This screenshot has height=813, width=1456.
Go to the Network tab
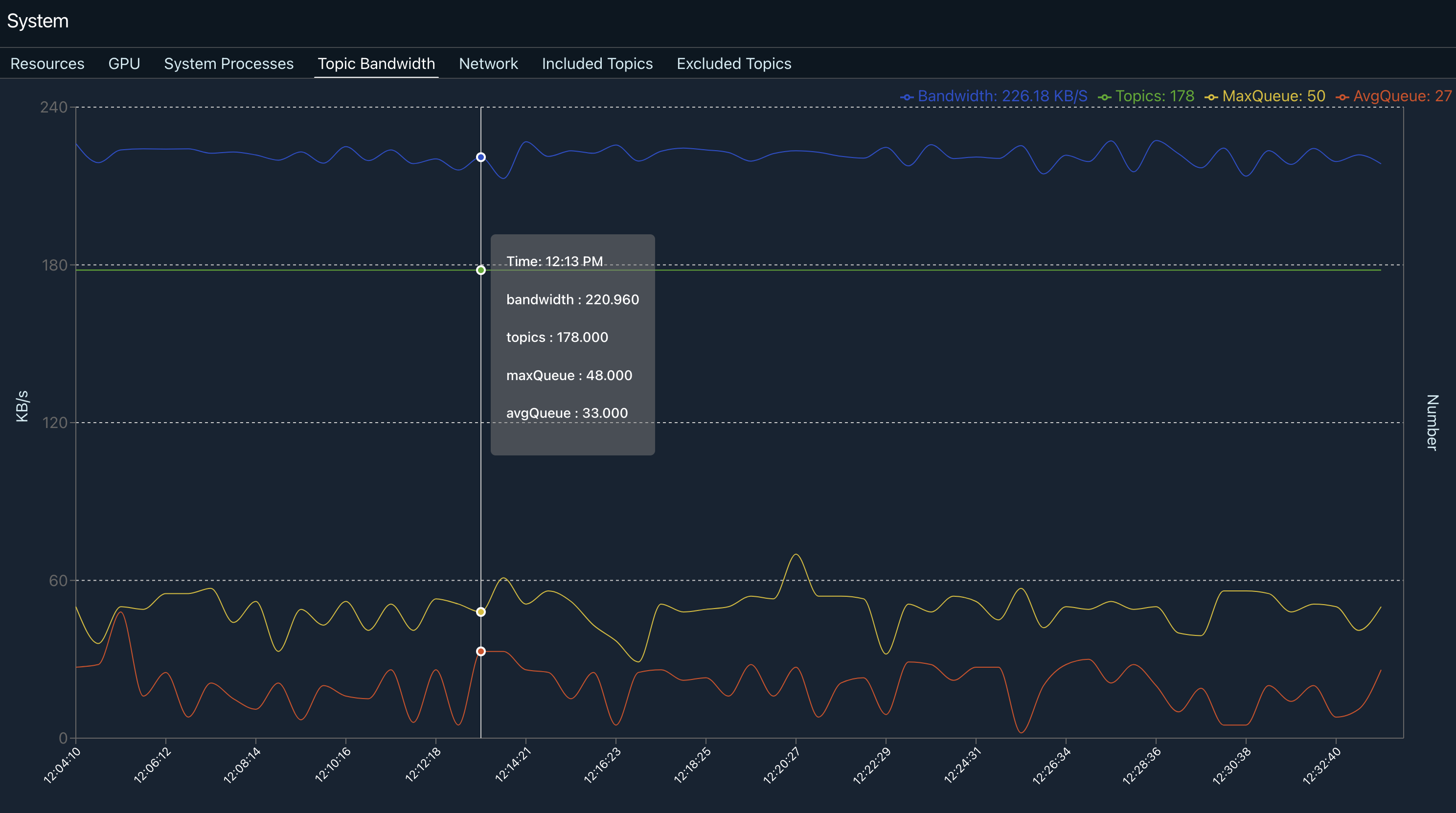click(x=488, y=63)
